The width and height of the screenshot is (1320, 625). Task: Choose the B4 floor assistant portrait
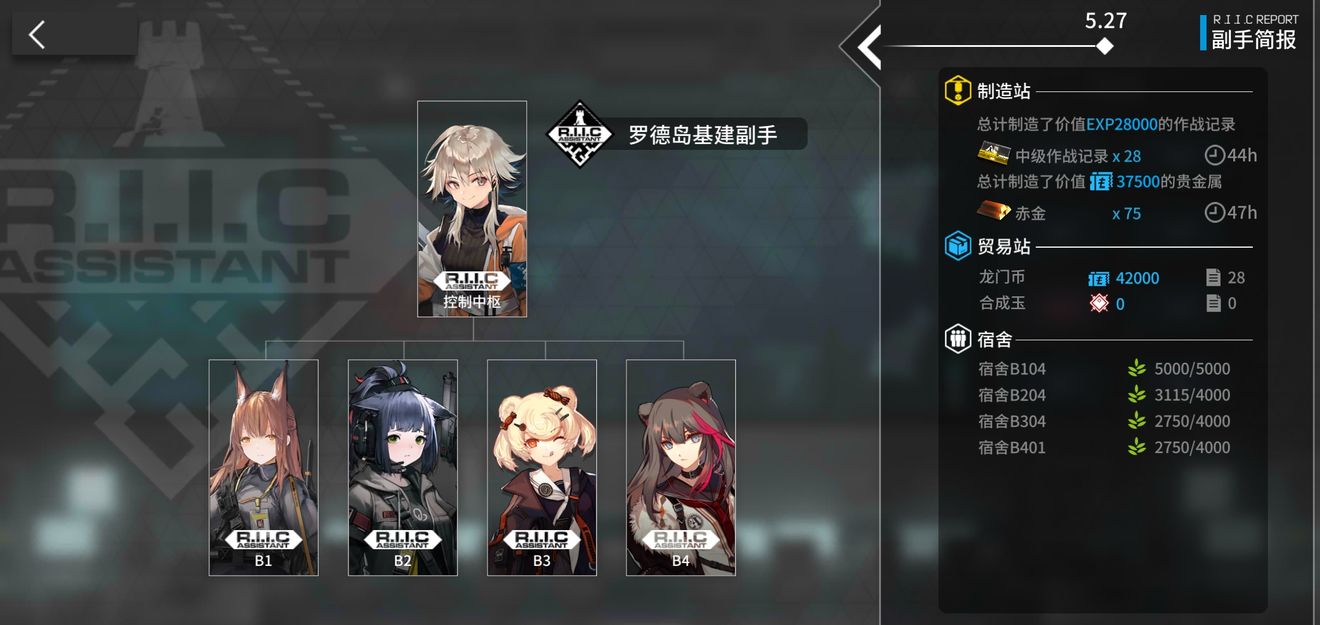(681, 467)
